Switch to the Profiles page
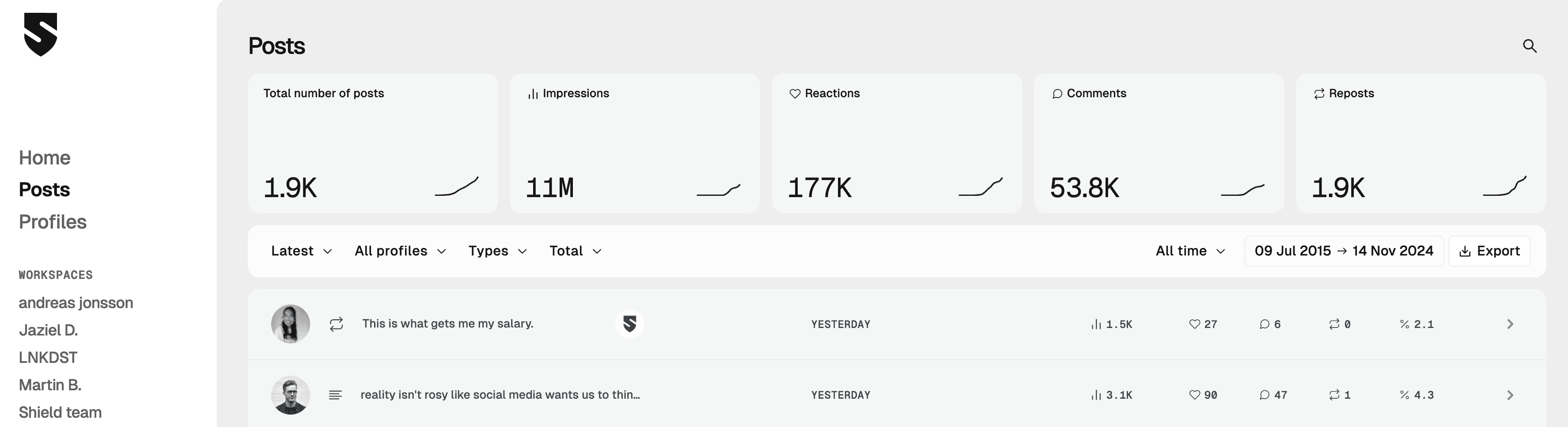This screenshot has height=427, width=1568. pos(53,222)
